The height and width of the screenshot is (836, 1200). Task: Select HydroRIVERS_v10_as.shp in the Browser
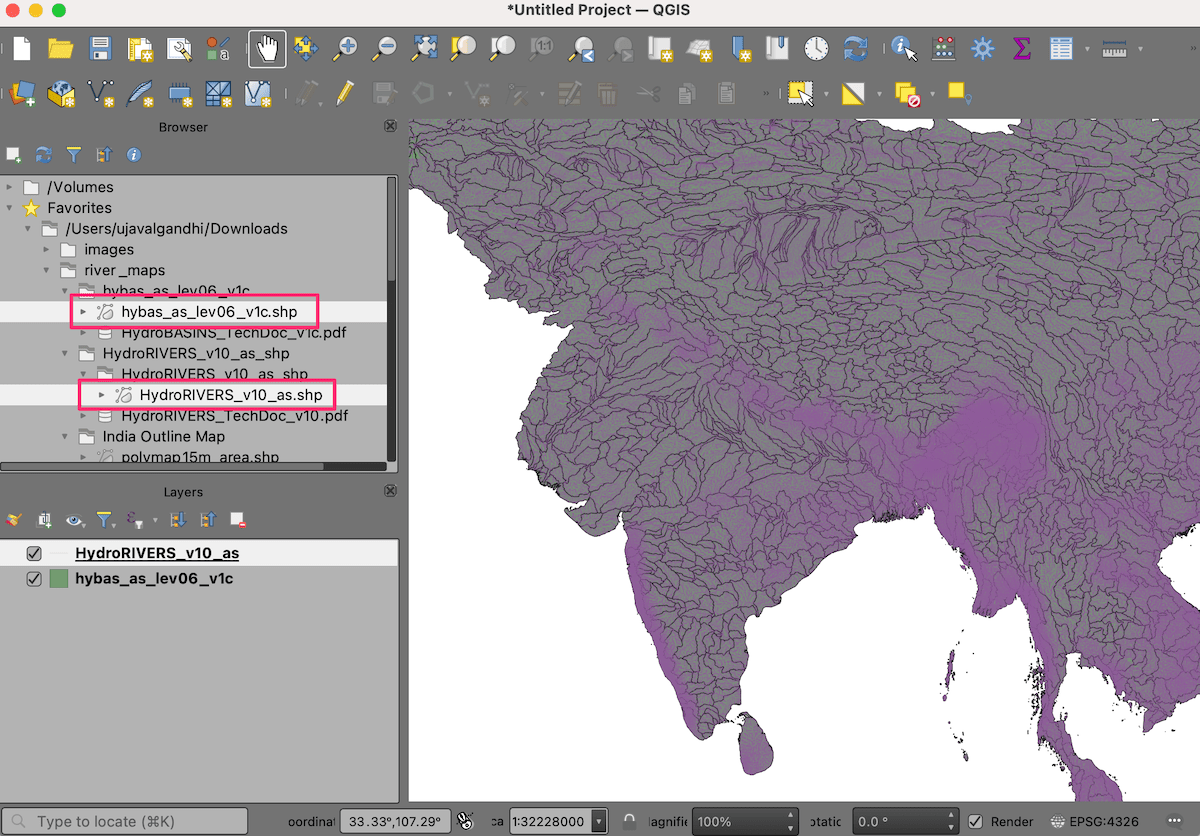[230, 395]
